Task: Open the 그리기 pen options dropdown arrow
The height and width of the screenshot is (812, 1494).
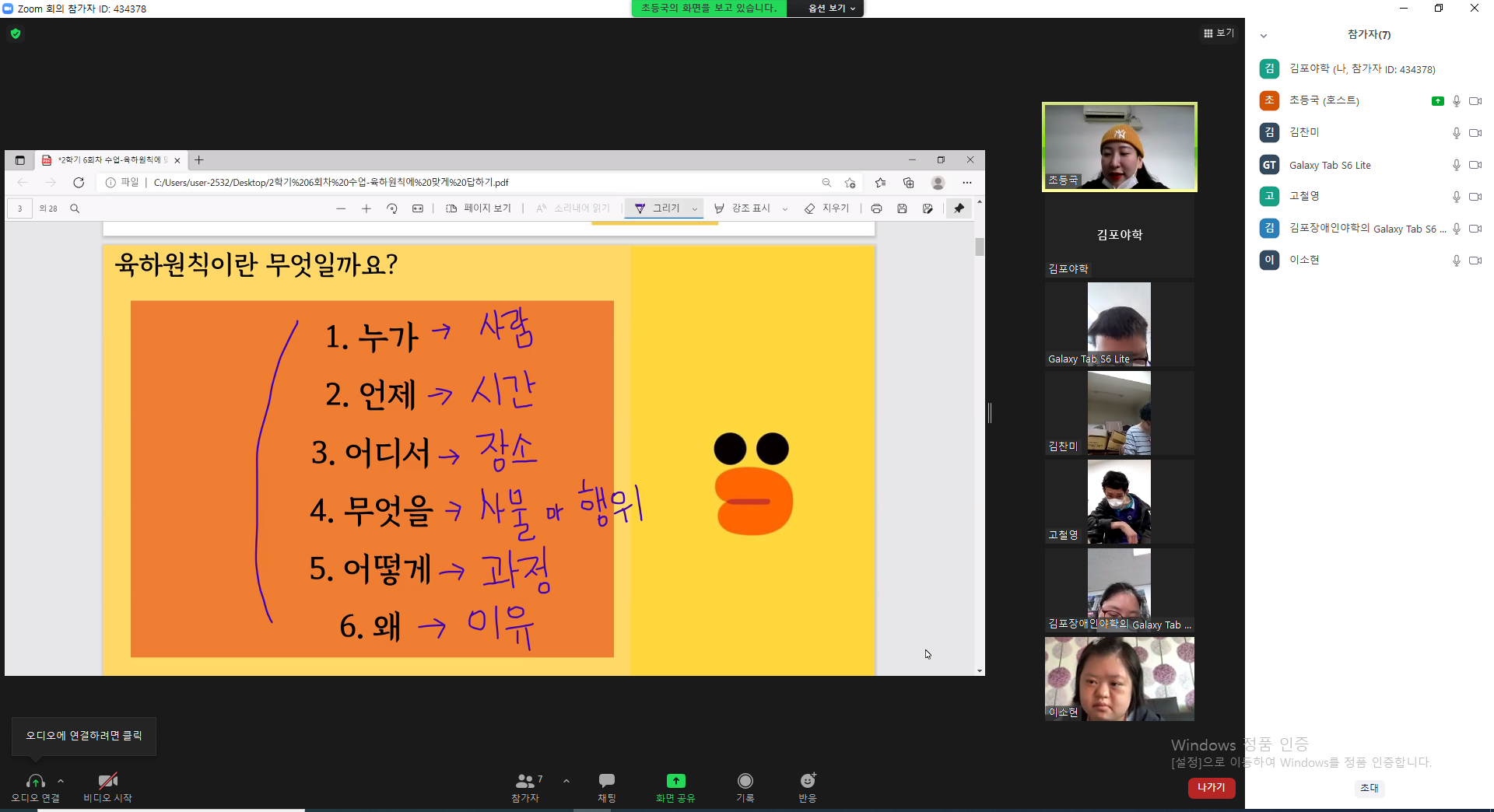Action: [695, 208]
